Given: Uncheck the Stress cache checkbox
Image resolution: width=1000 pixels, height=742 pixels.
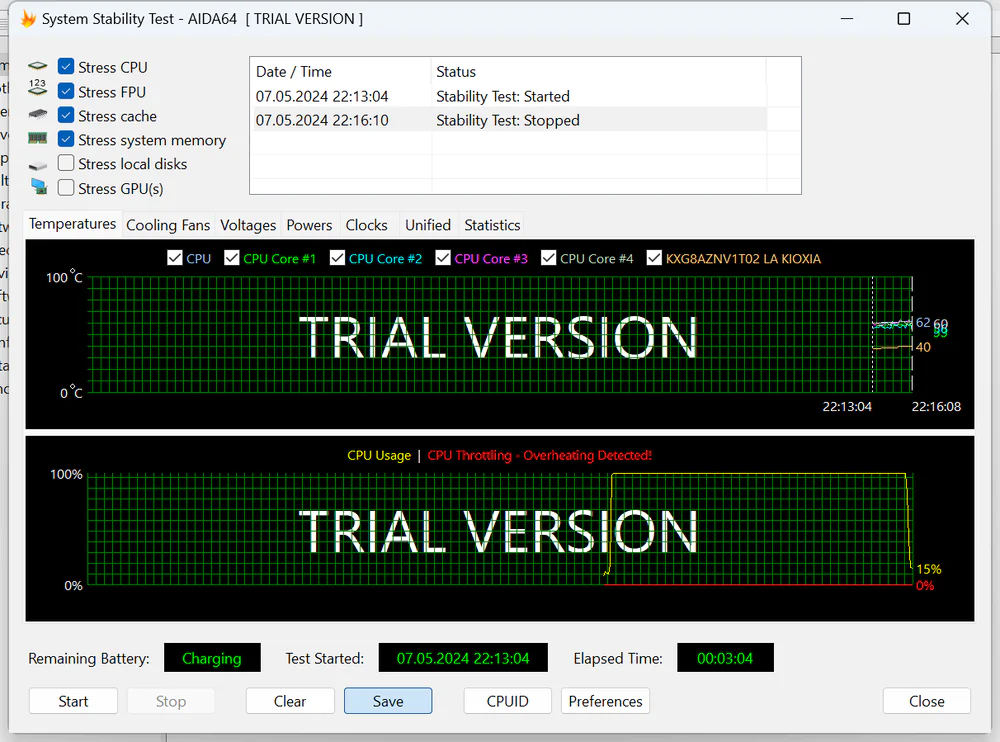Looking at the screenshot, I should click(x=66, y=115).
